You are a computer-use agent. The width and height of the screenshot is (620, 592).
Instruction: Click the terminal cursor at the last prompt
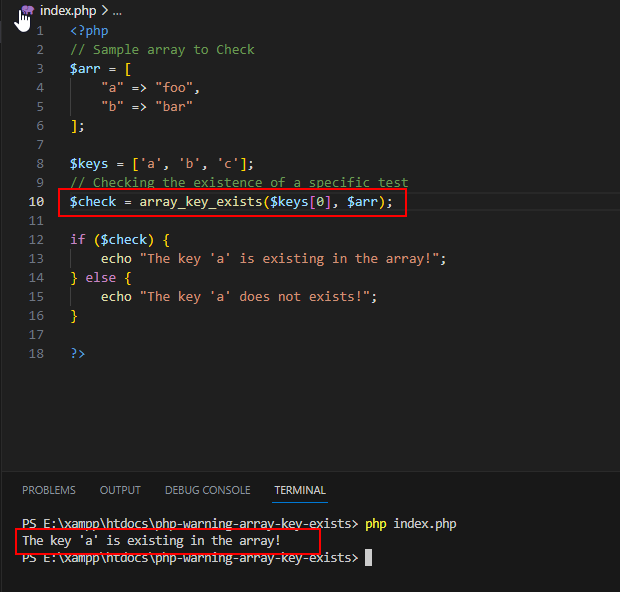click(x=368, y=558)
